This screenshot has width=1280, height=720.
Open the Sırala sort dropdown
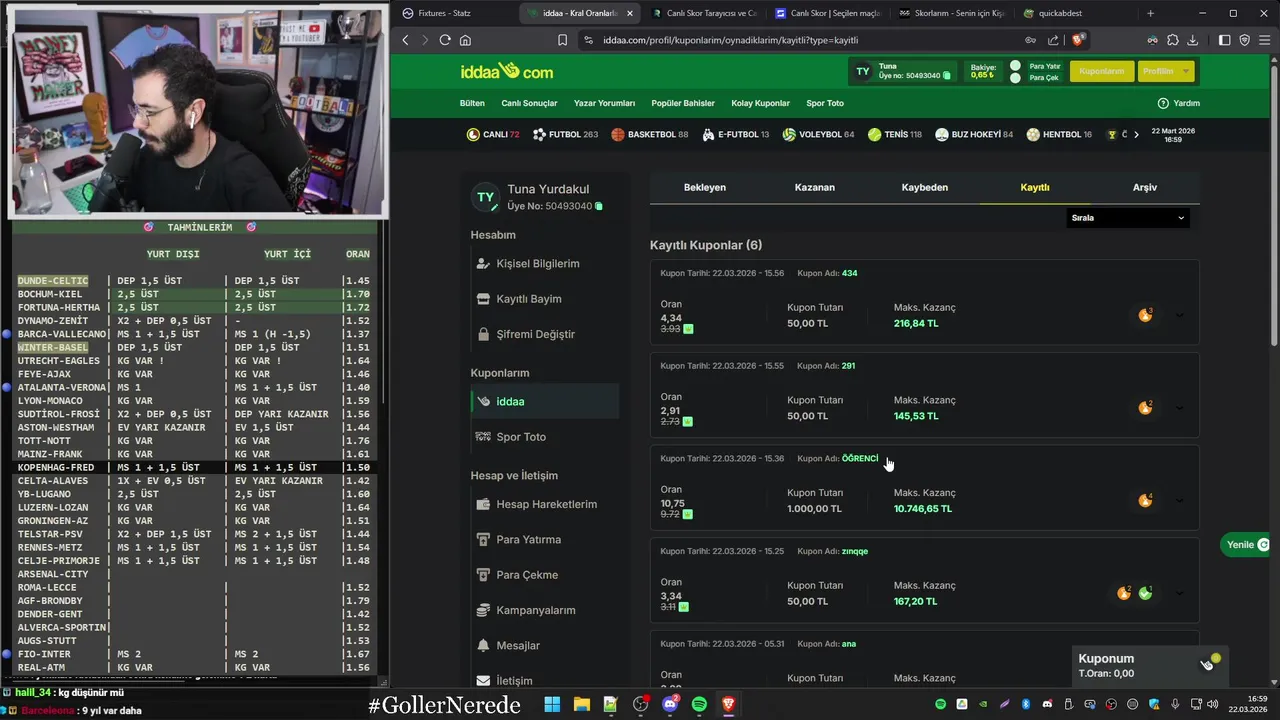pyautogui.click(x=1127, y=218)
